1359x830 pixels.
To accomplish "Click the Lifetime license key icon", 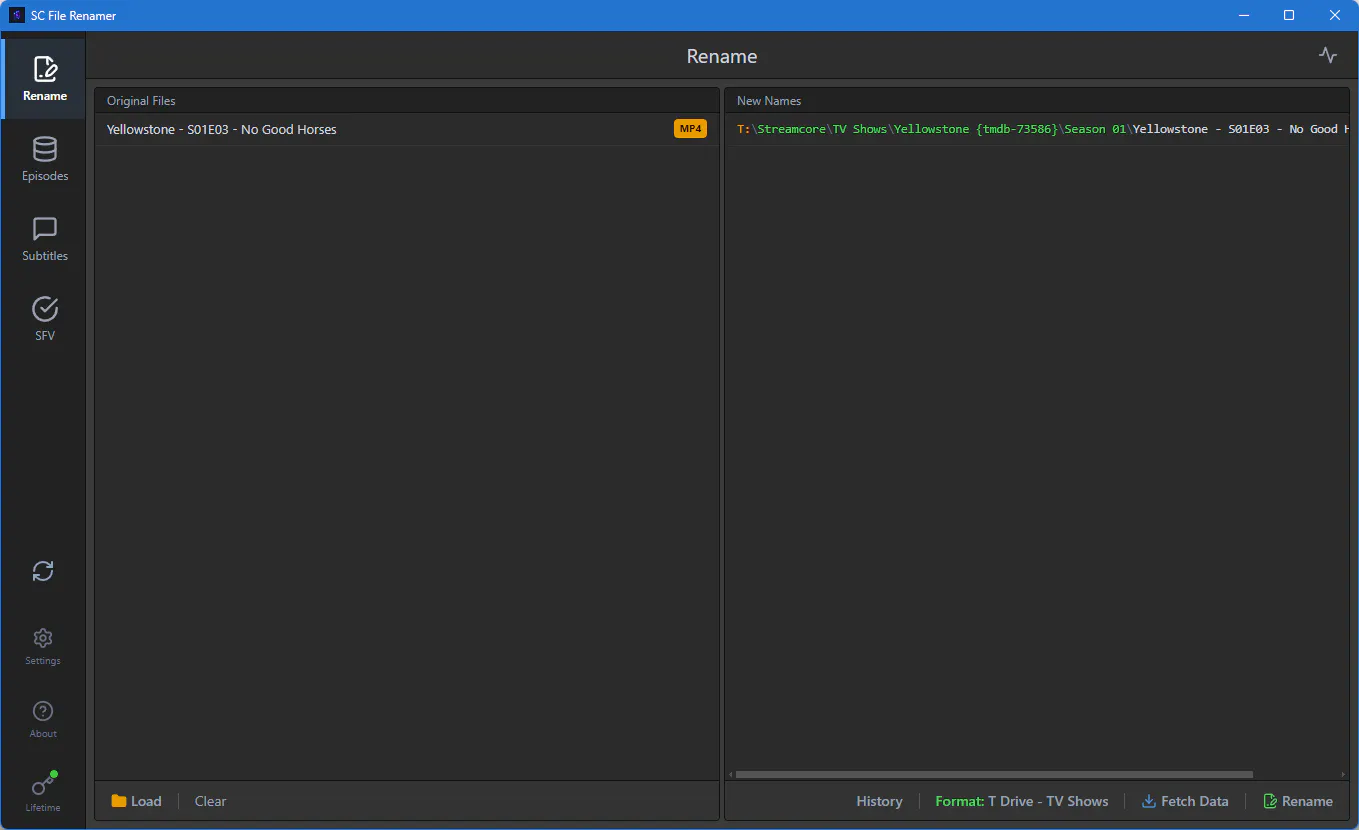I will click(43, 792).
